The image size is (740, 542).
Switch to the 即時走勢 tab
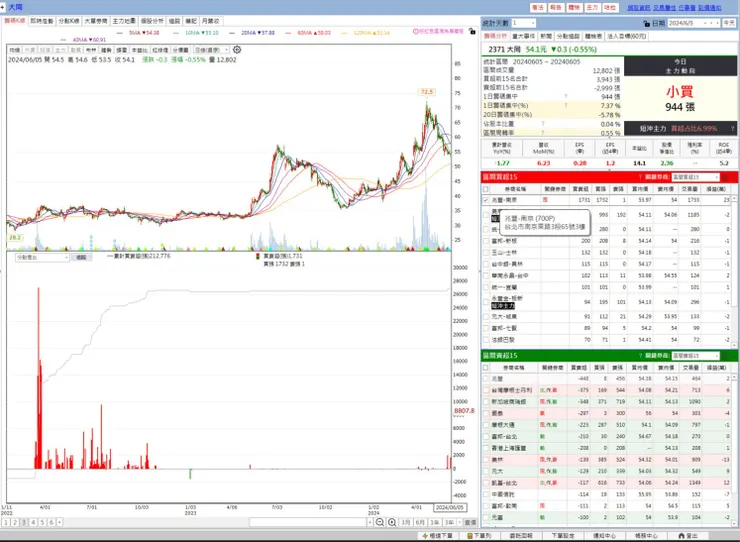[42, 21]
